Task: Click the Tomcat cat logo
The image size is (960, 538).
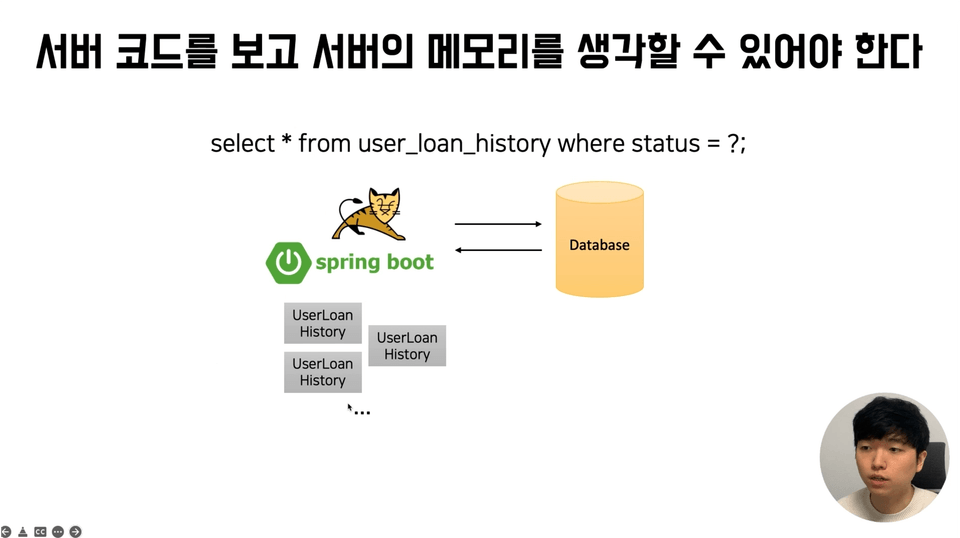Action: (369, 214)
